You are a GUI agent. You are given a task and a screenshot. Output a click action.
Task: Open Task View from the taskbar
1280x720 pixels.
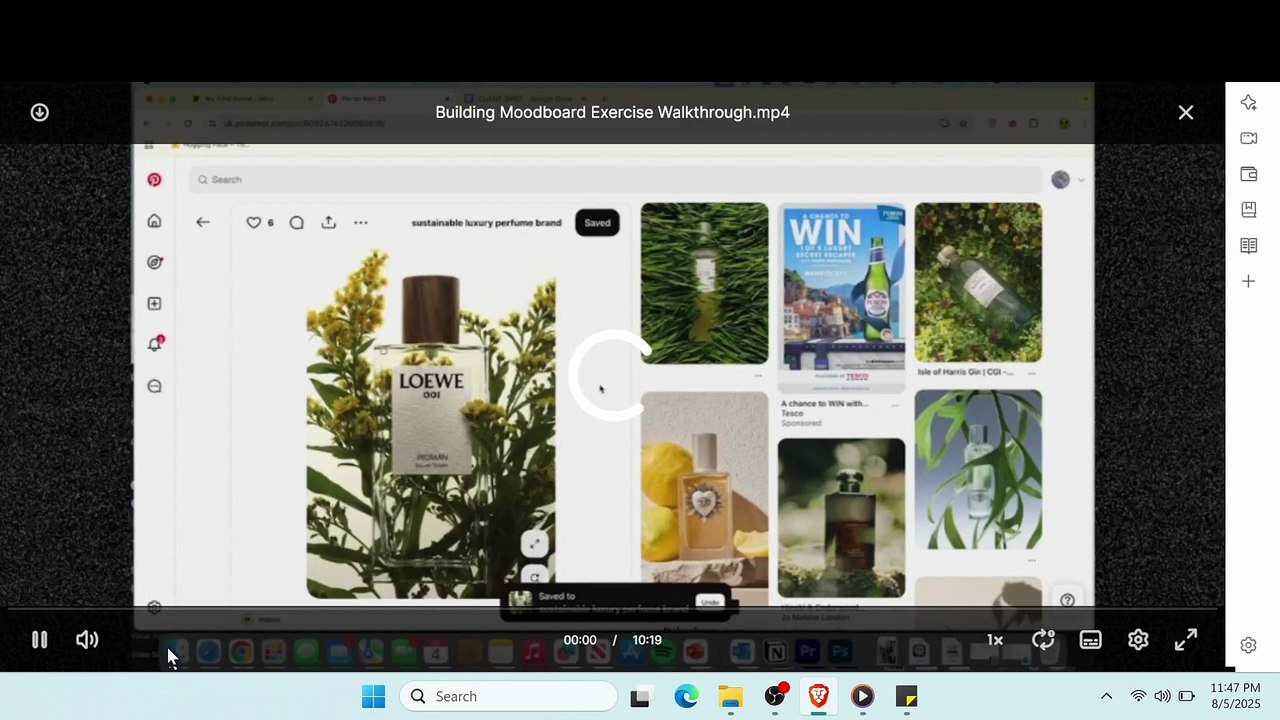(x=640, y=697)
